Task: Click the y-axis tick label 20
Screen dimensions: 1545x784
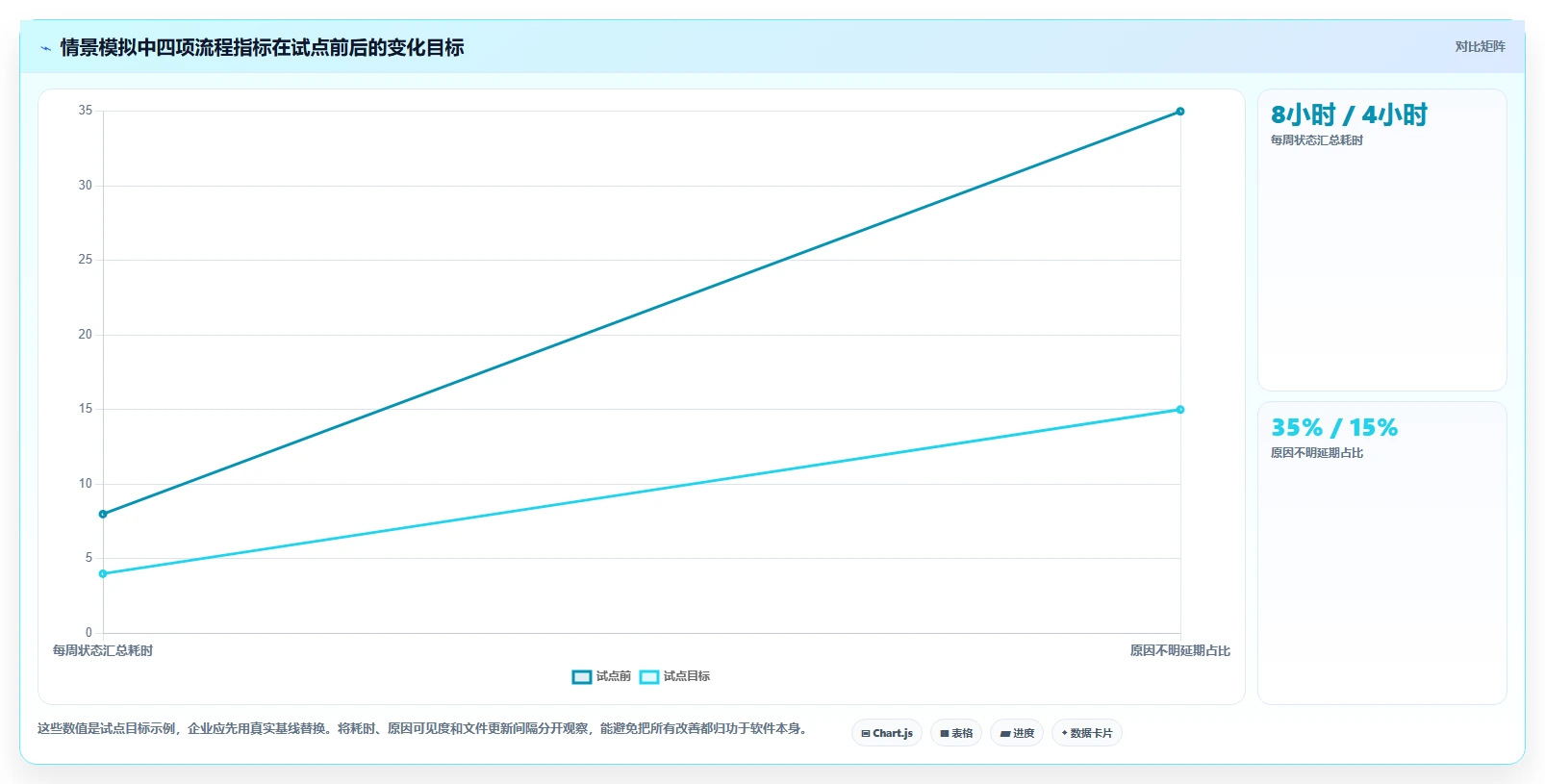Action: (86, 335)
